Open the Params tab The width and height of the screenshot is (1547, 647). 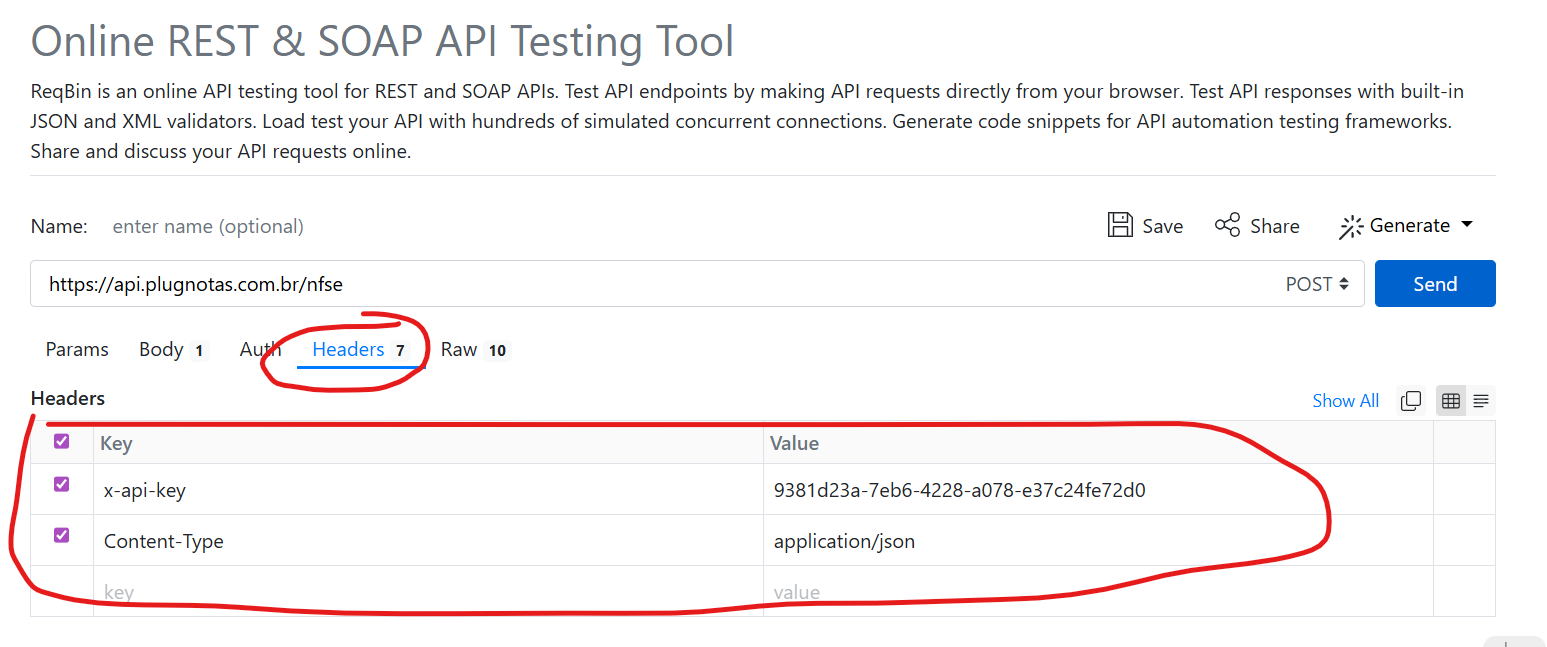click(77, 349)
